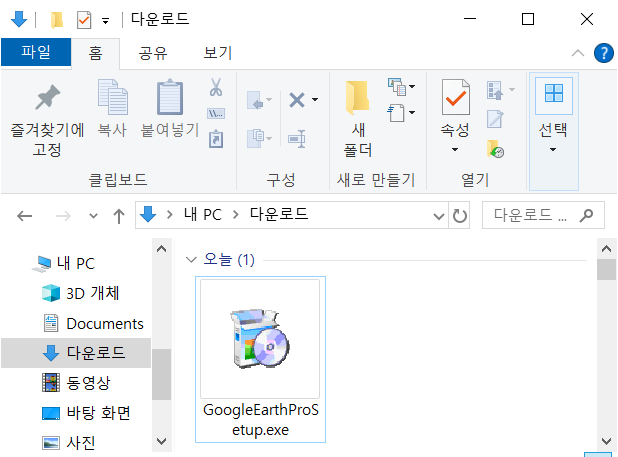Select 다운로드 in the navigation pane
Screen dimensions: 618x457
coord(76,353)
